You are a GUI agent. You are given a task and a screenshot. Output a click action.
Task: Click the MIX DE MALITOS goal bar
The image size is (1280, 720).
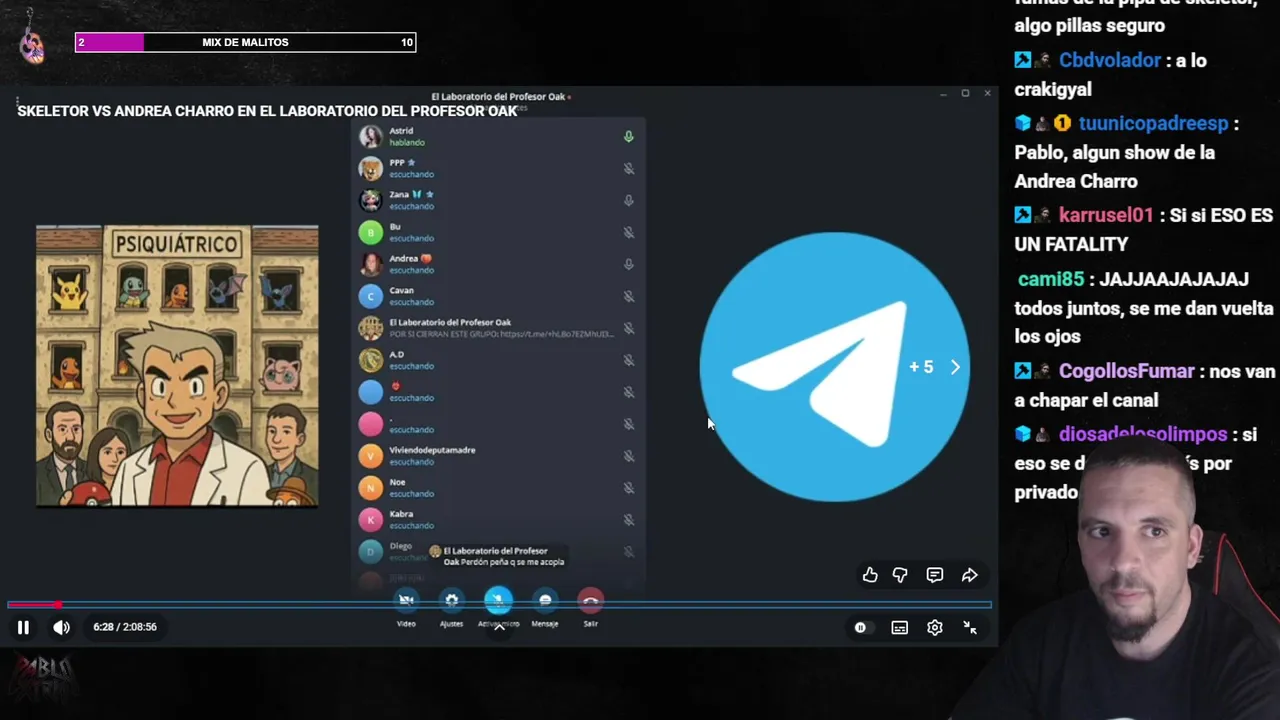(x=245, y=42)
